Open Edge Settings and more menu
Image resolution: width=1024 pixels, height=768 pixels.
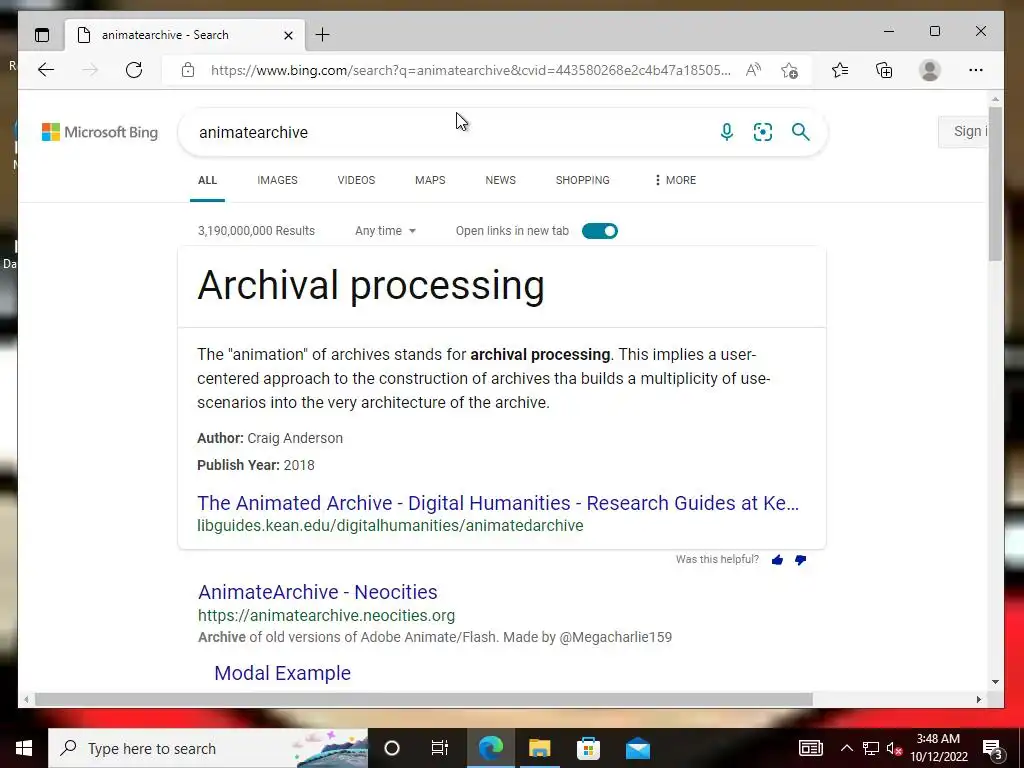976,70
